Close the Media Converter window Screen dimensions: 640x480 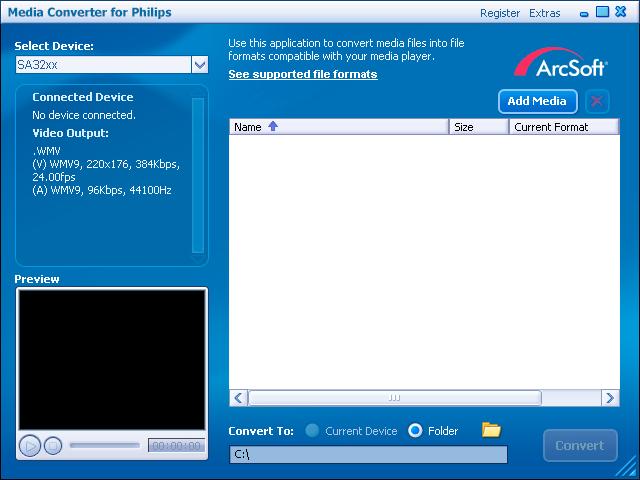(620, 11)
